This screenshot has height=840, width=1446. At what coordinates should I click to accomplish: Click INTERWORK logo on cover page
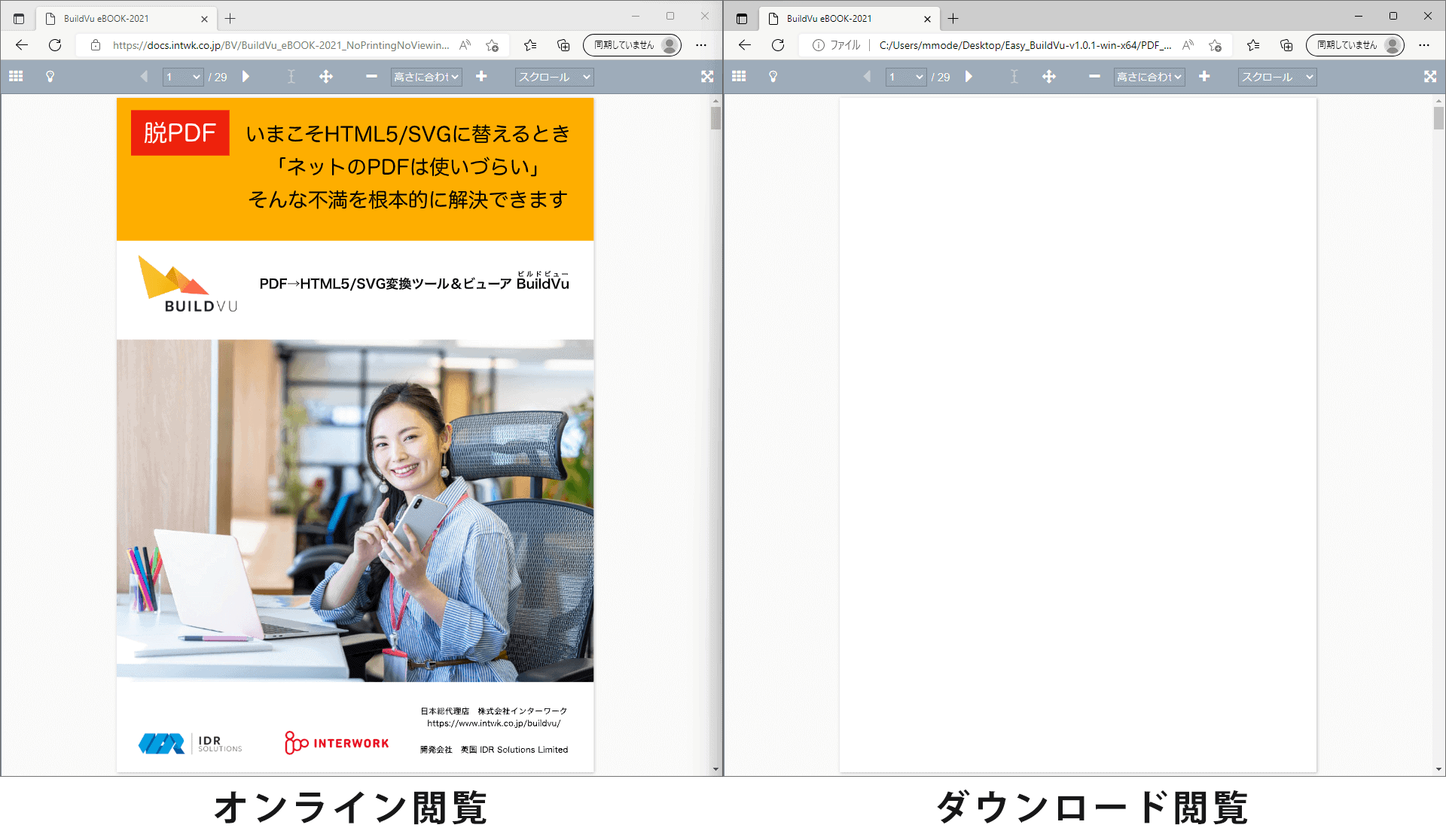337,742
